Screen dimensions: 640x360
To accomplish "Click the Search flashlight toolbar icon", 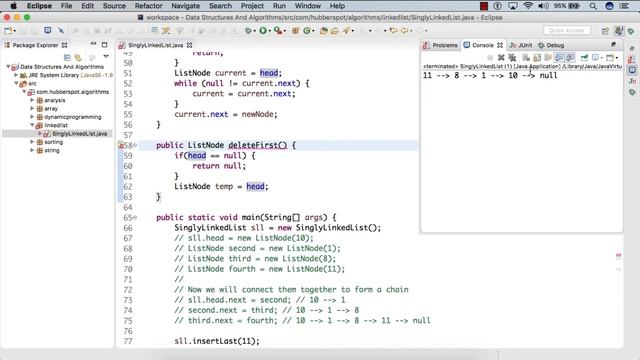I will [347, 31].
